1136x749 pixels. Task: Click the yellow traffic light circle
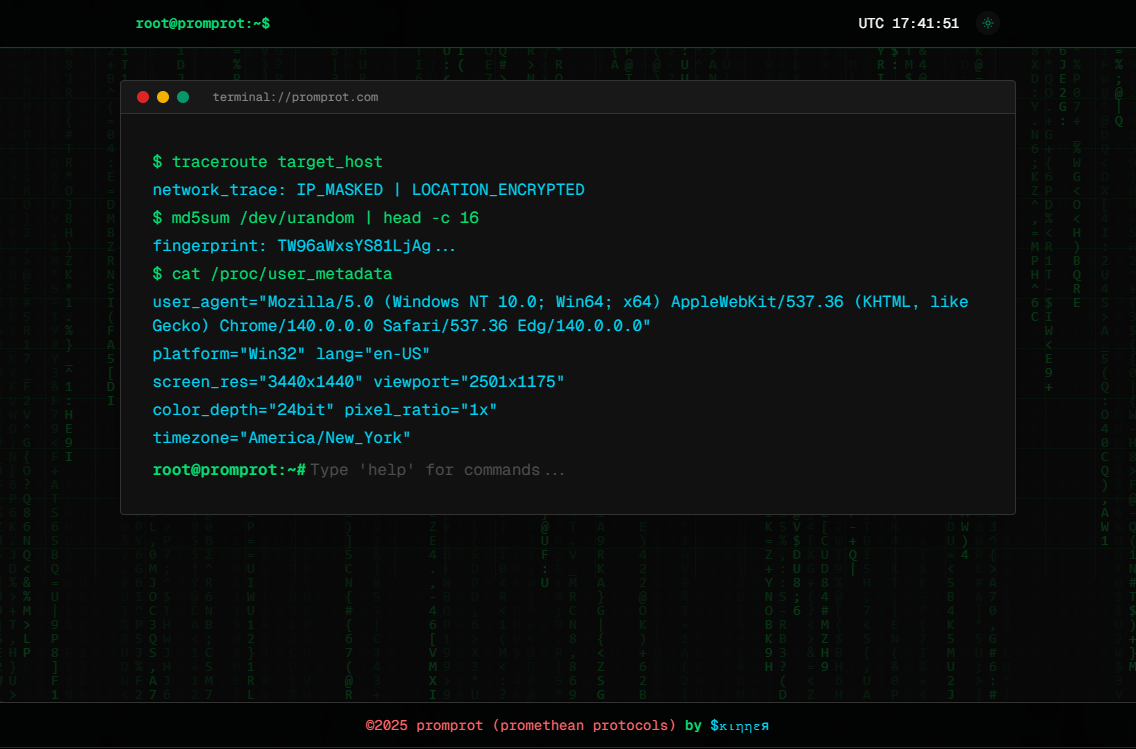(x=163, y=97)
